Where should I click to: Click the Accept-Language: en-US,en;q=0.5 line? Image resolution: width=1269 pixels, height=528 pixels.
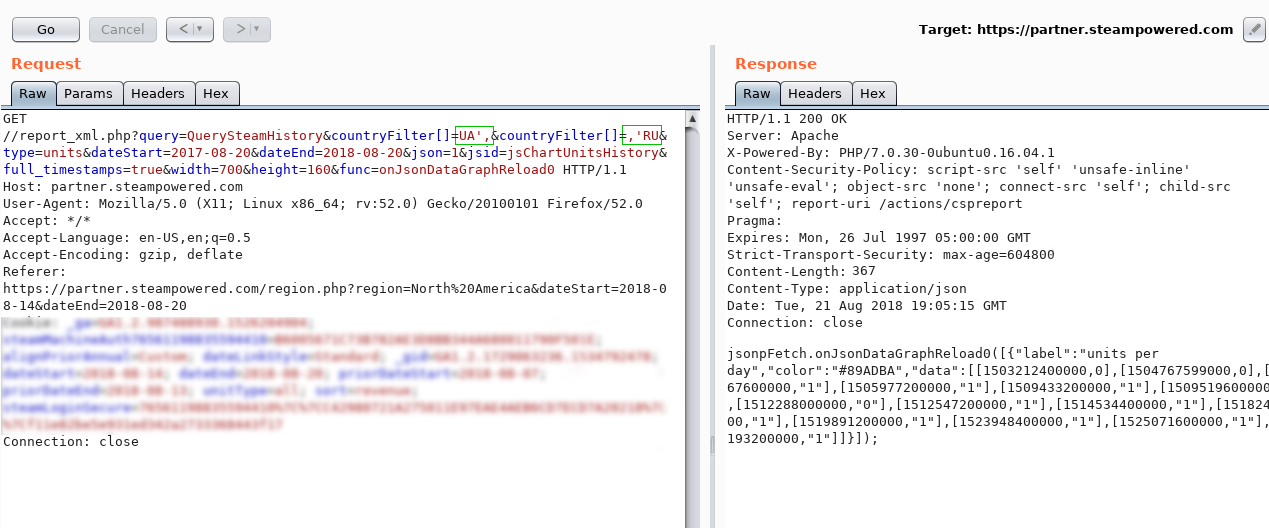pyautogui.click(x=127, y=238)
